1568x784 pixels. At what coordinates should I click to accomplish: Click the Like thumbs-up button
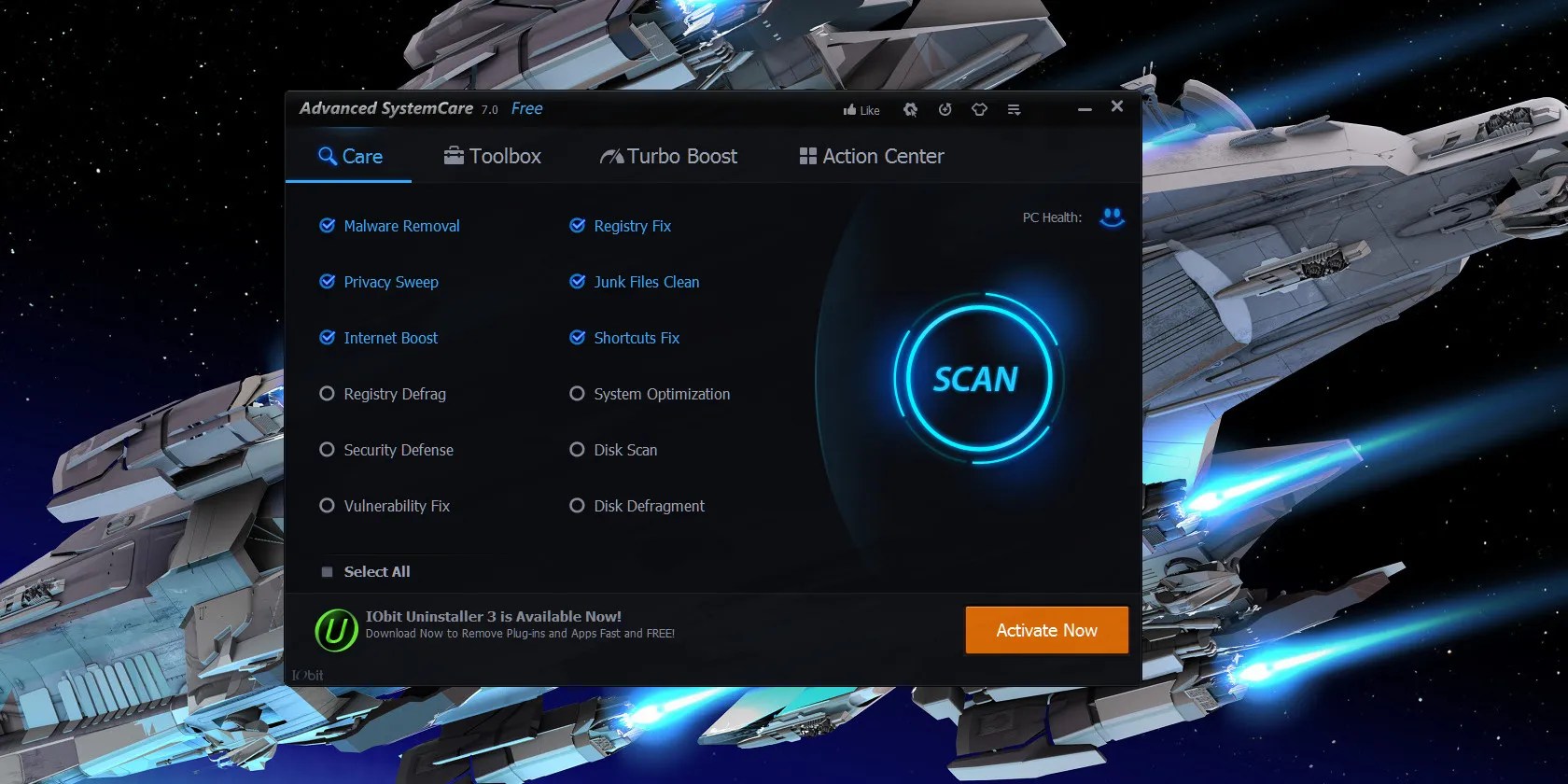(x=861, y=110)
